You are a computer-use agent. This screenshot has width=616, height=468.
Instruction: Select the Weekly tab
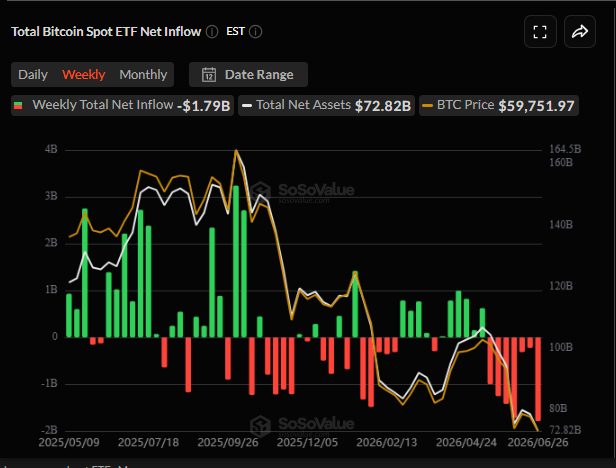coord(84,75)
